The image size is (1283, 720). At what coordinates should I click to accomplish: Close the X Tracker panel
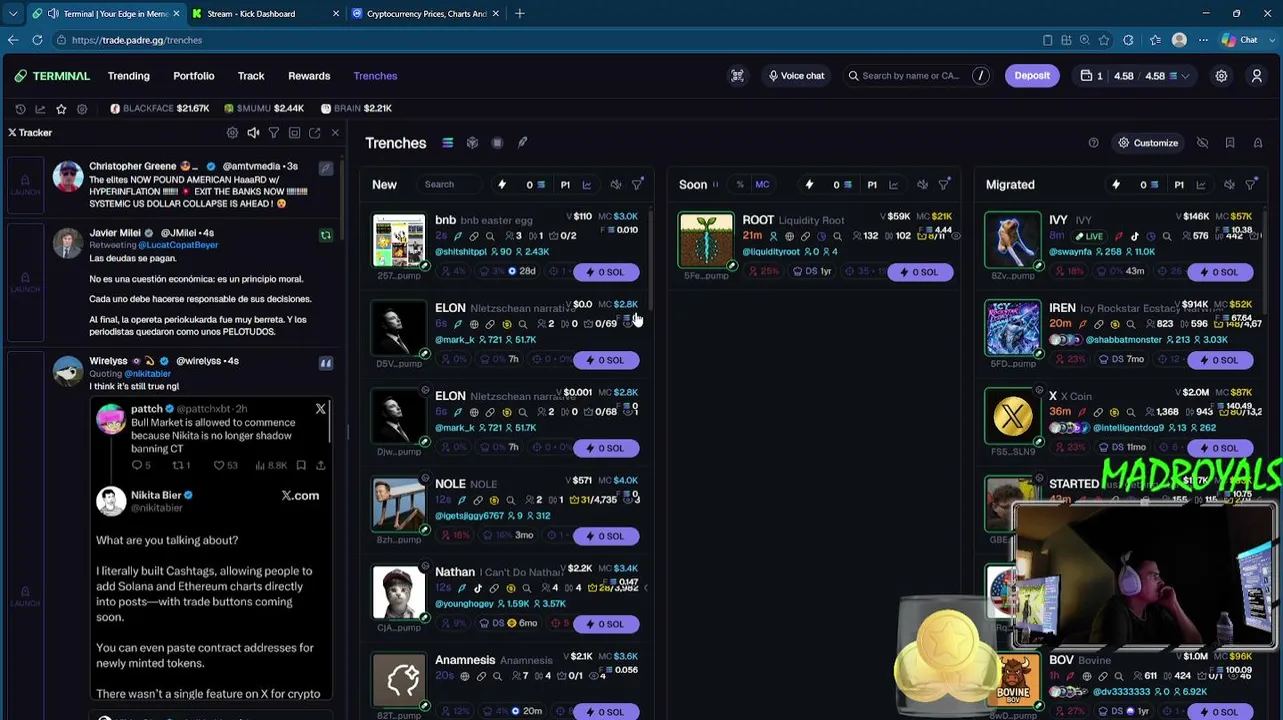335,133
